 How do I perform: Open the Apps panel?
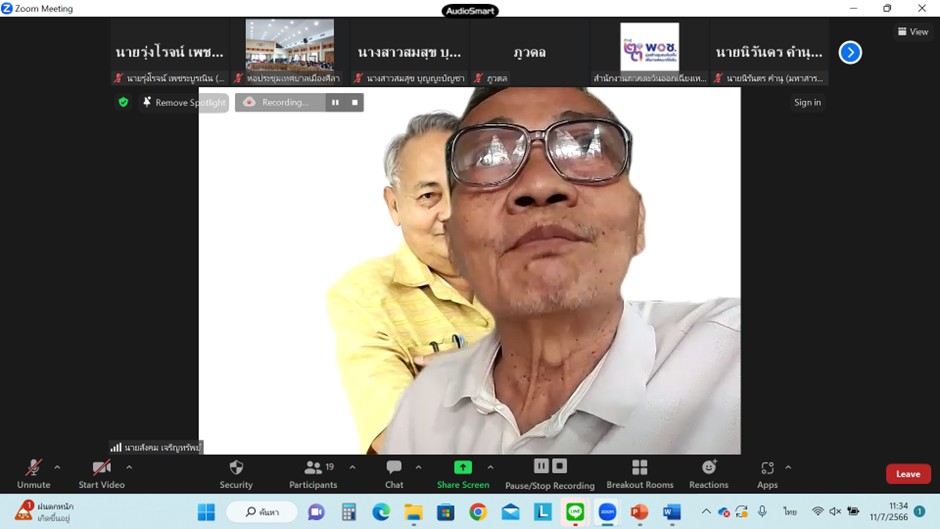[767, 473]
